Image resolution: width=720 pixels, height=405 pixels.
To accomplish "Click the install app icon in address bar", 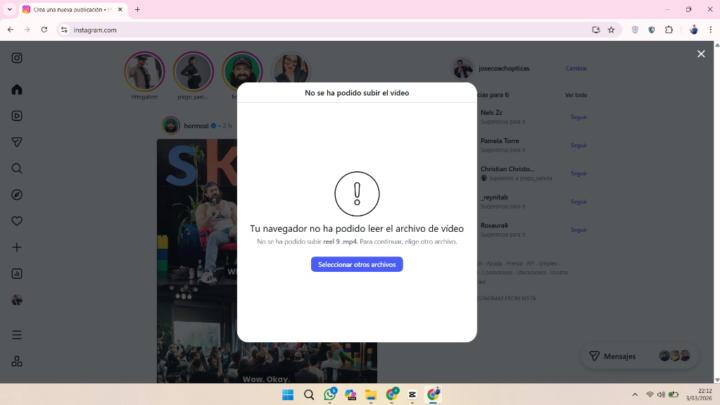I will pos(596,30).
